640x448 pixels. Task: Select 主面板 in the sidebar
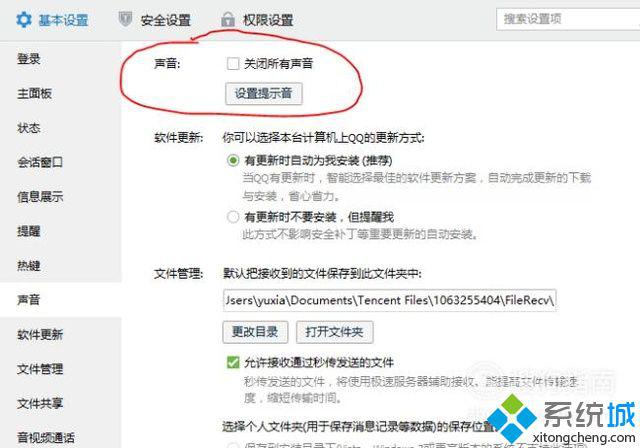pos(34,93)
